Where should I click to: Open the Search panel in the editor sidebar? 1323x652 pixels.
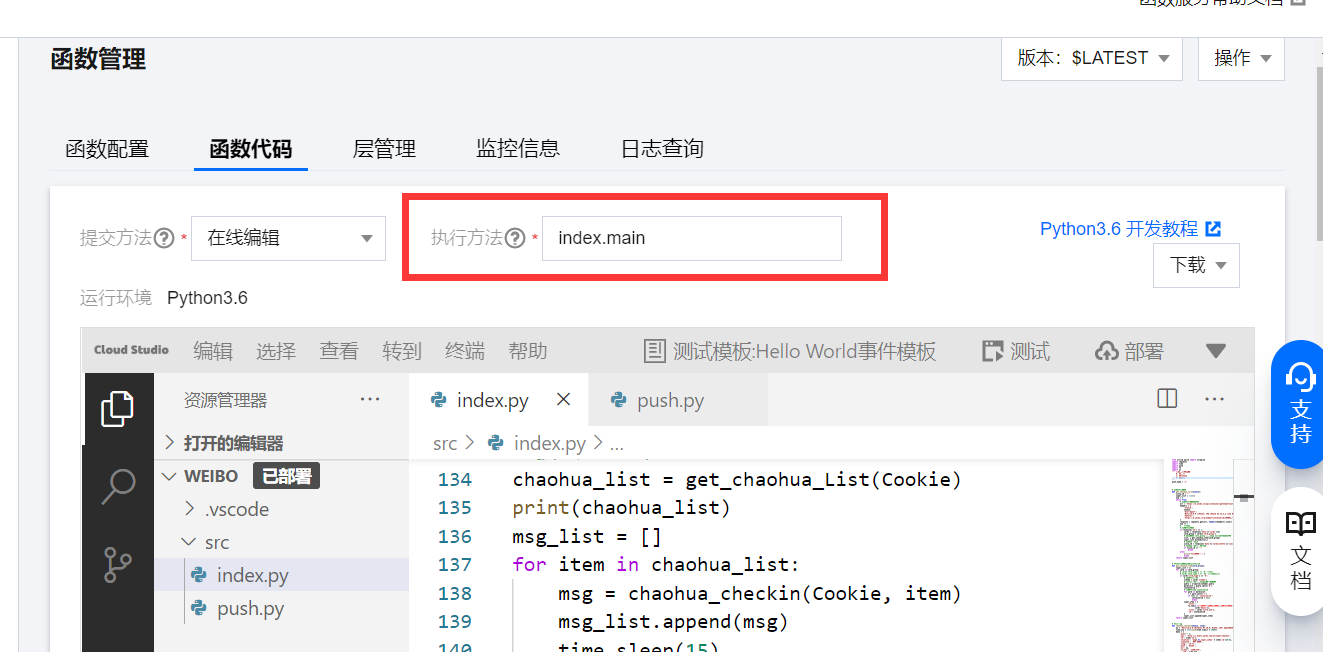(118, 485)
